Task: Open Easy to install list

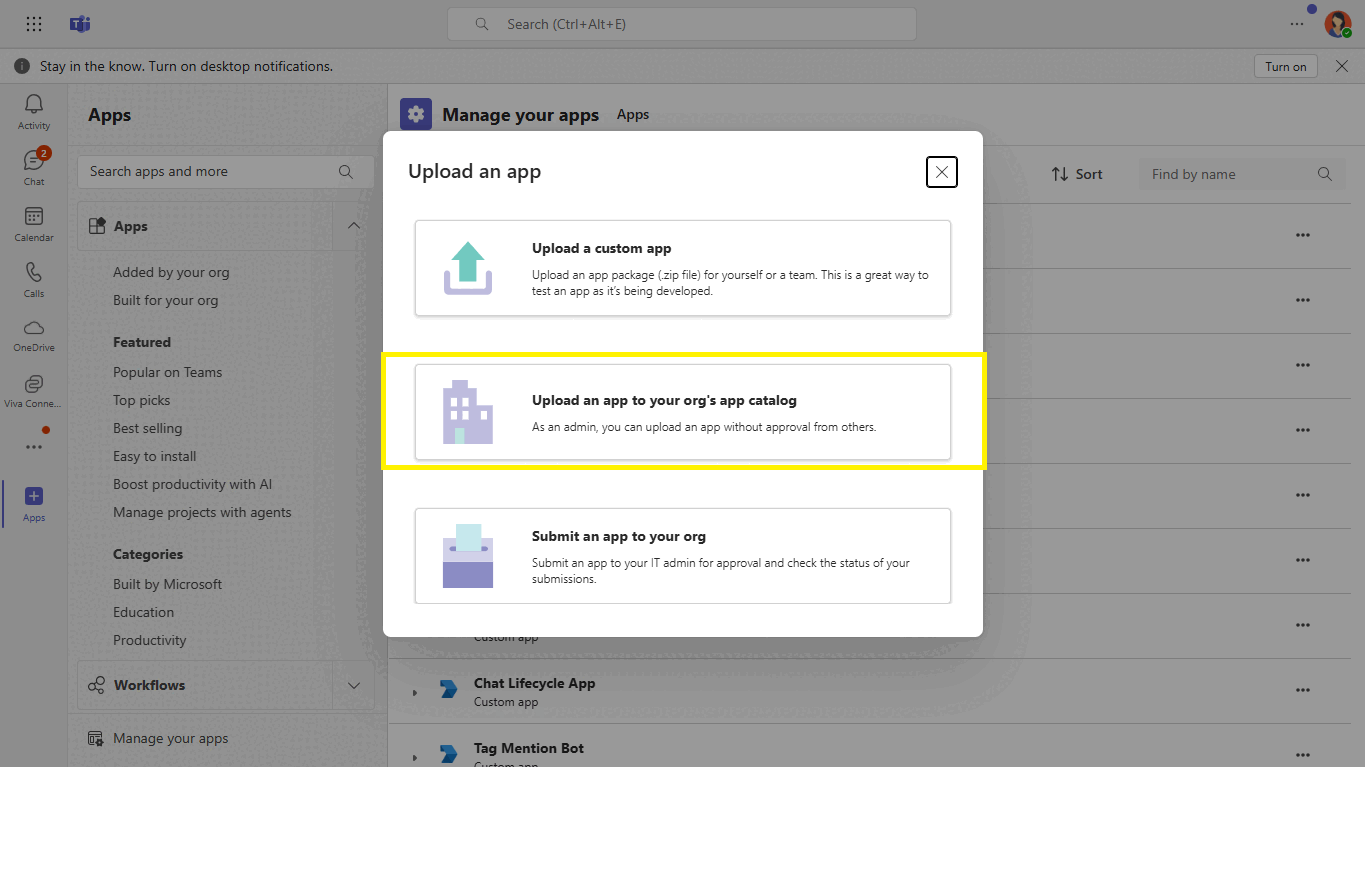Action: click(x=155, y=456)
